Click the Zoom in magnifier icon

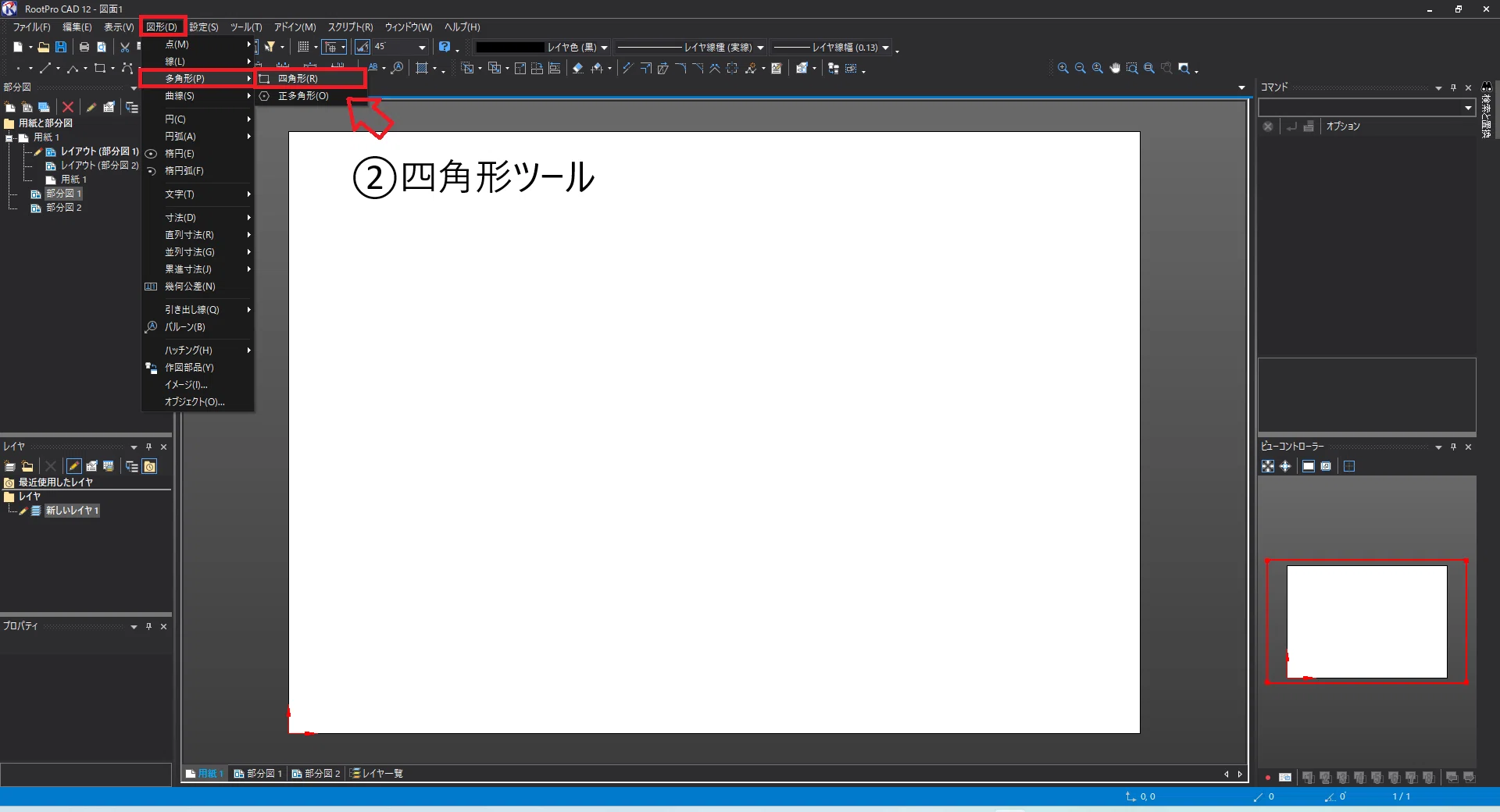[1063, 69]
